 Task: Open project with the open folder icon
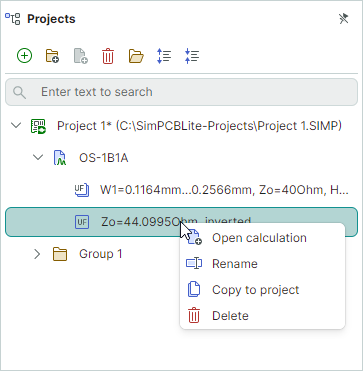coord(136,56)
